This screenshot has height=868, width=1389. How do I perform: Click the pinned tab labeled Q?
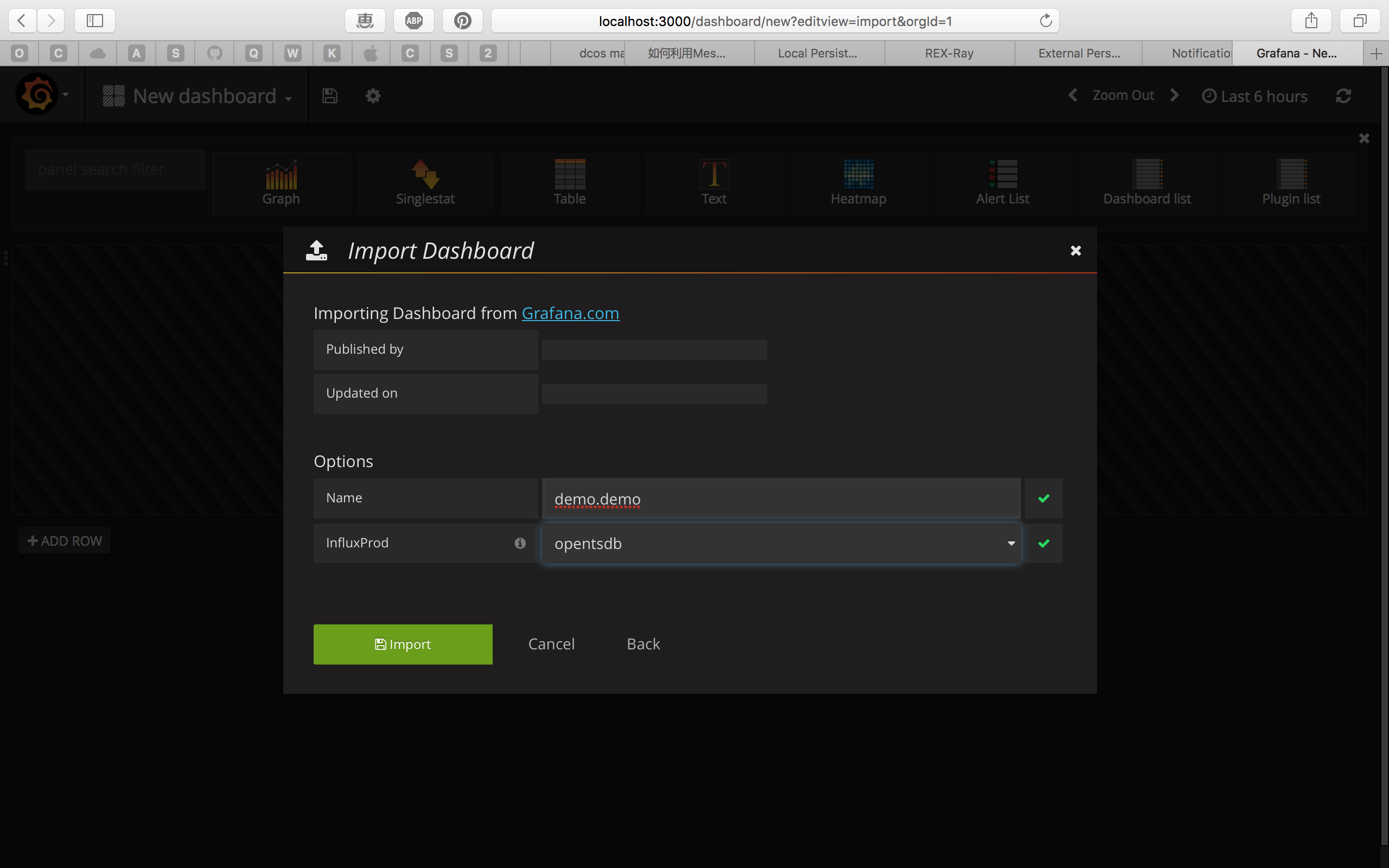point(254,53)
